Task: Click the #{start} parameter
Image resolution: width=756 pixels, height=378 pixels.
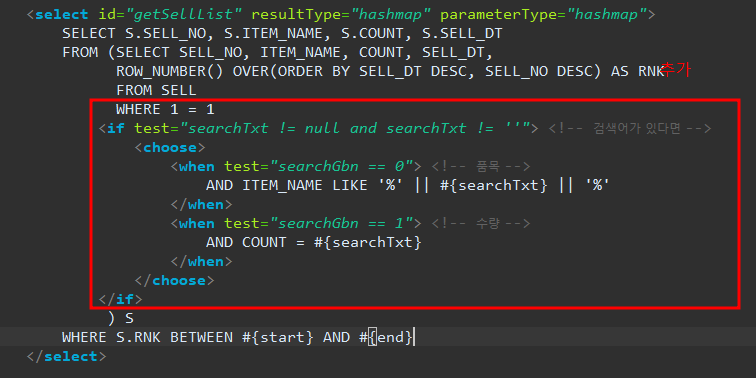Action: point(277,337)
